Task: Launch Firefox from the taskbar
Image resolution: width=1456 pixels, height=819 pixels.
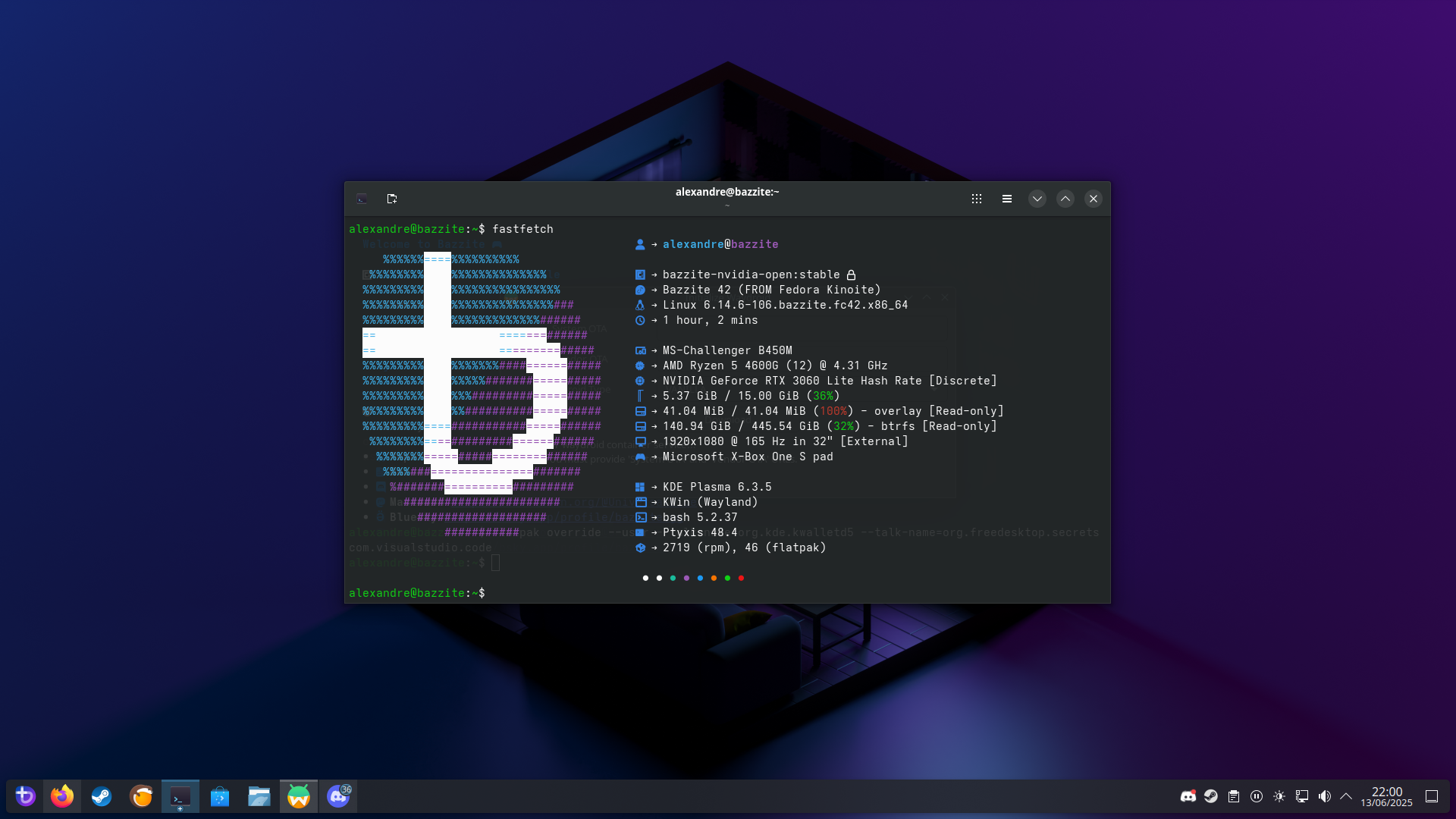Action: (62, 796)
